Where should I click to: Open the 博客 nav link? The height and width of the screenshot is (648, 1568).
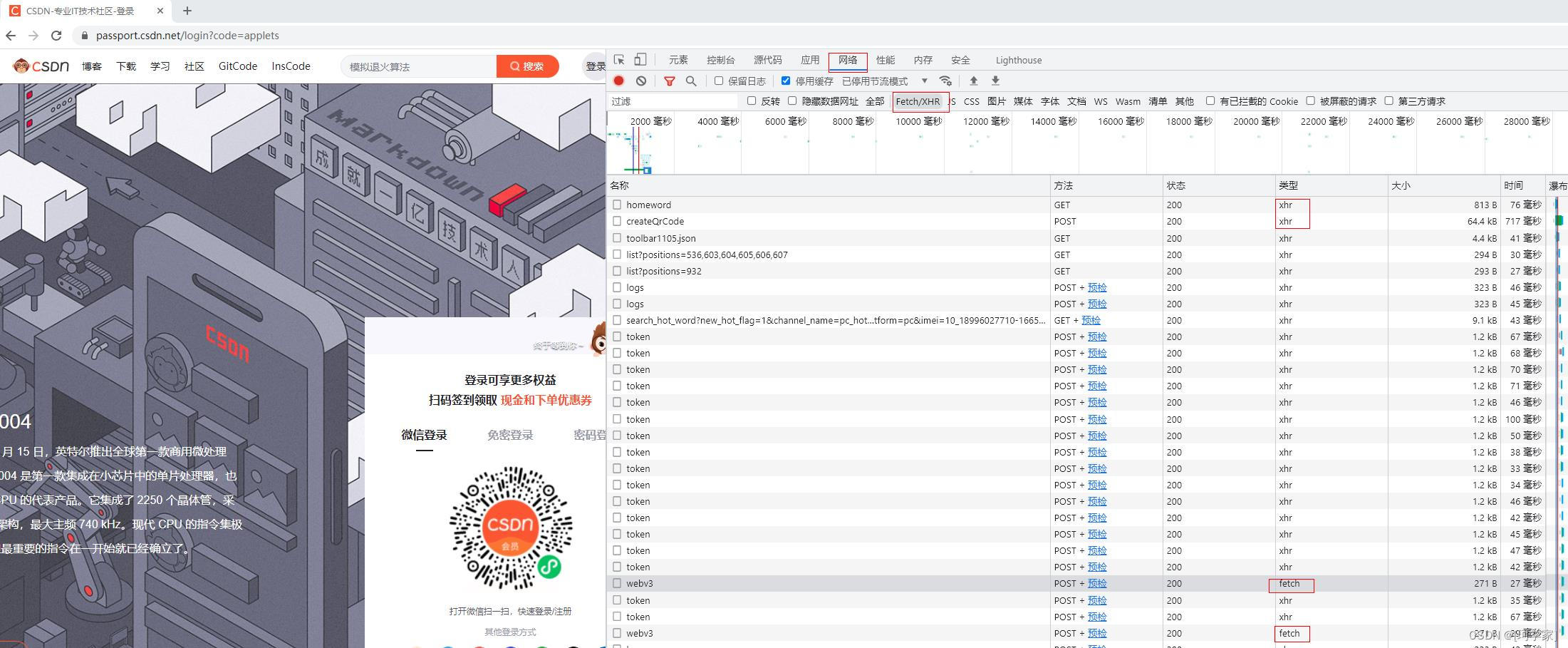coord(92,66)
